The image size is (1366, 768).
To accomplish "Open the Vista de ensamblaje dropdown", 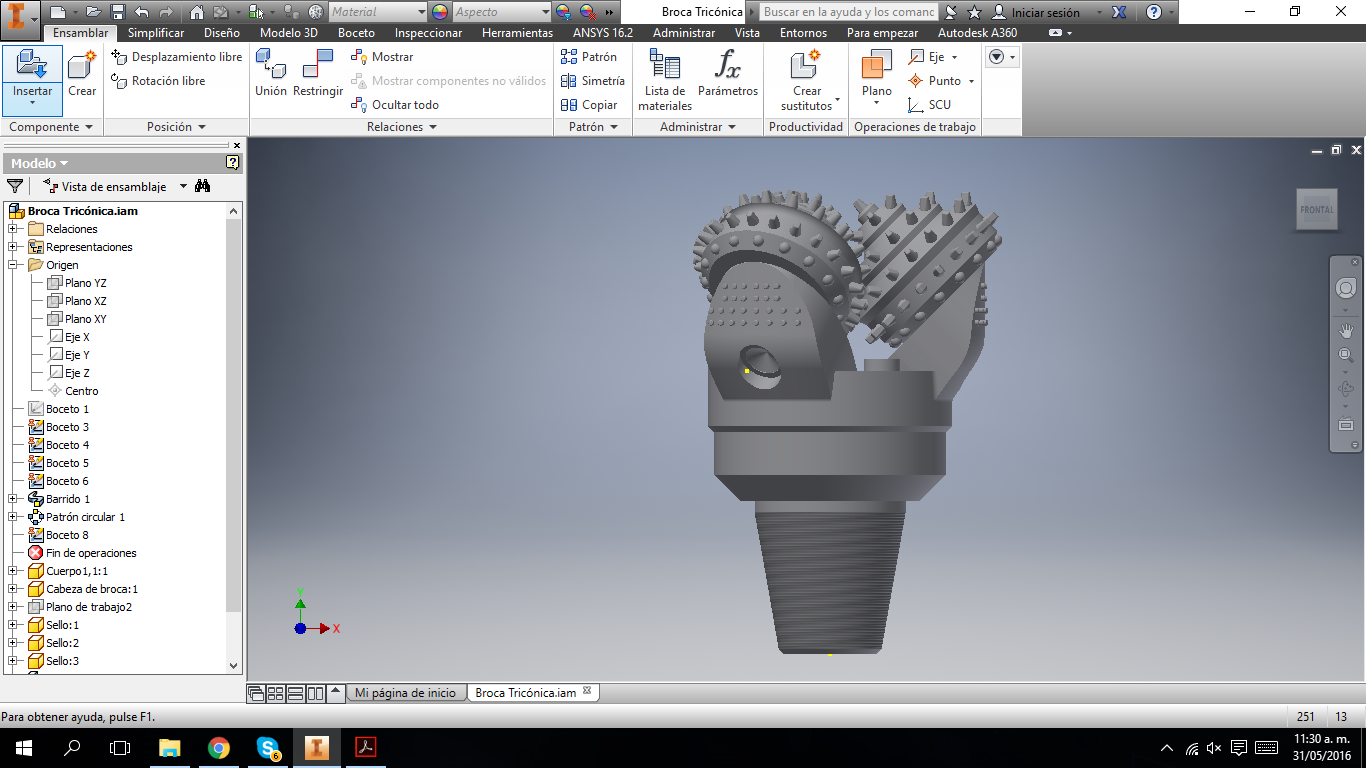I will pos(183,187).
